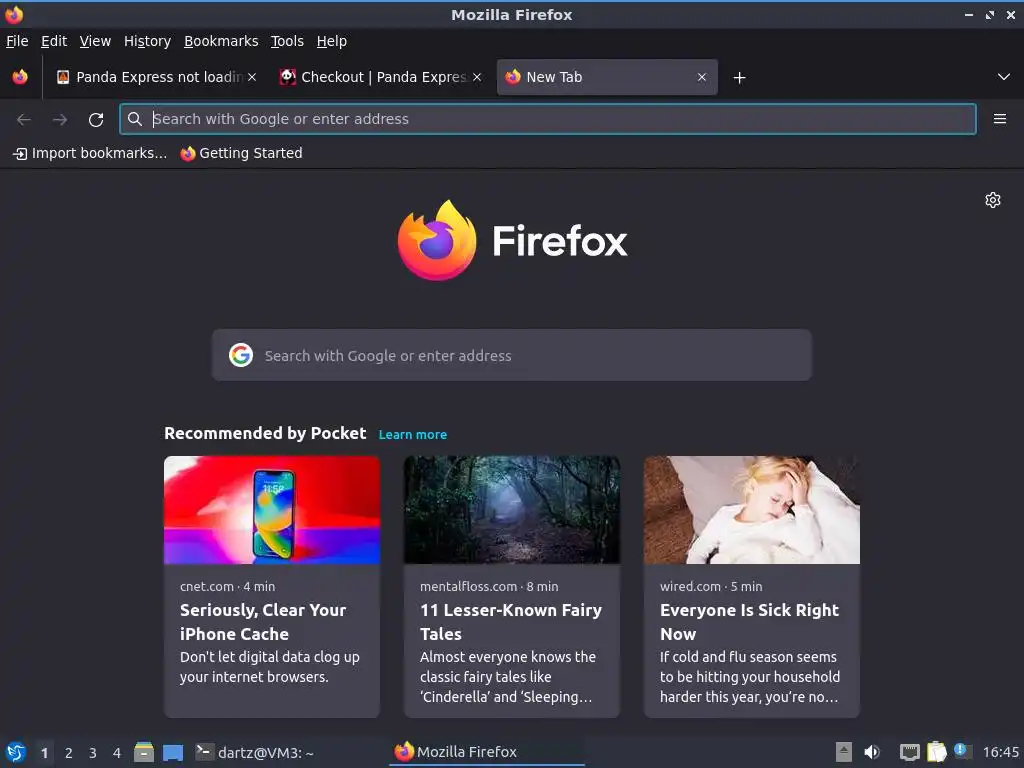This screenshot has height=768, width=1024.
Task: Click 'cnet.com · 4 min' source text
Action: 227,586
